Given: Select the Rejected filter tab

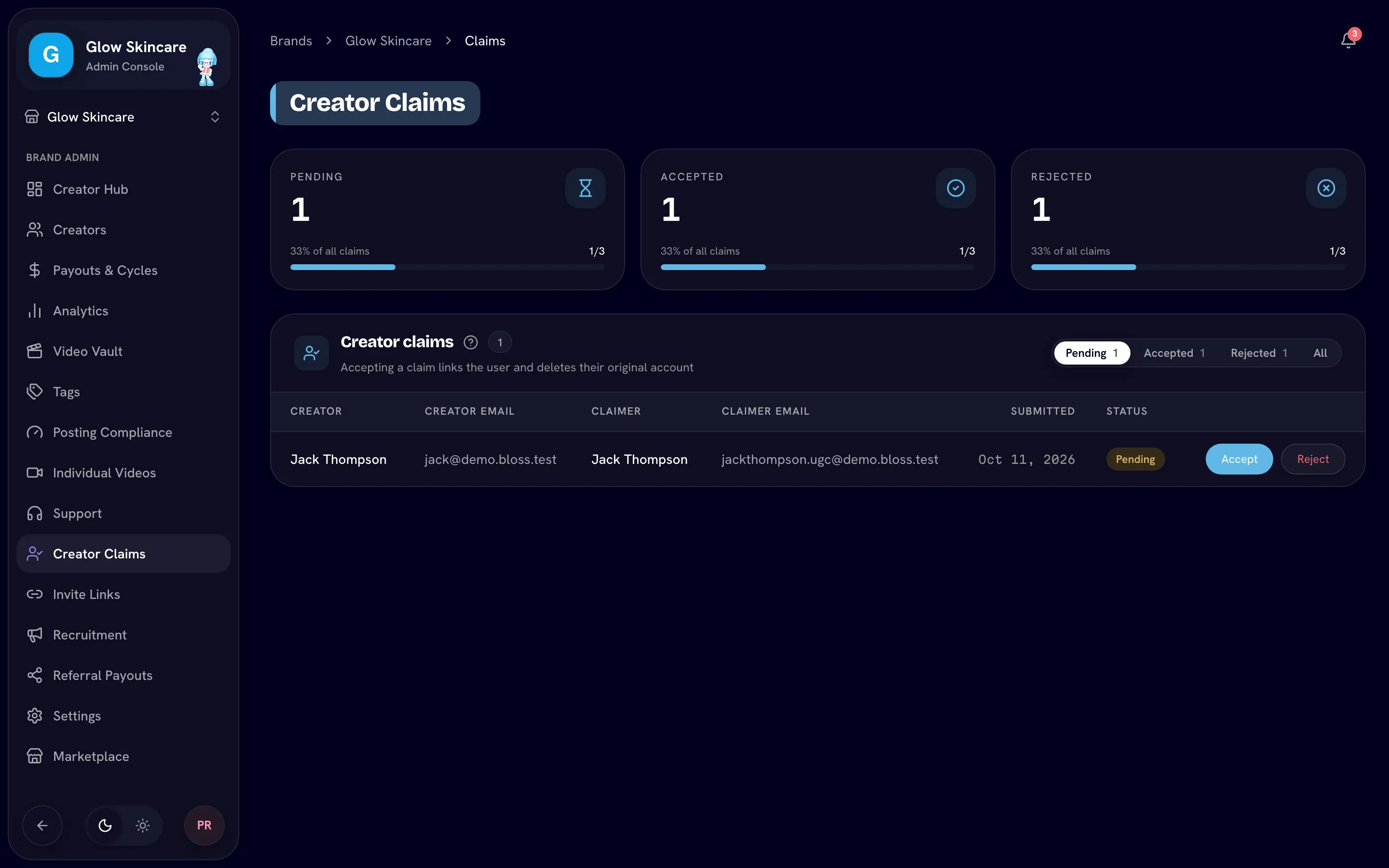Looking at the screenshot, I should [x=1259, y=353].
